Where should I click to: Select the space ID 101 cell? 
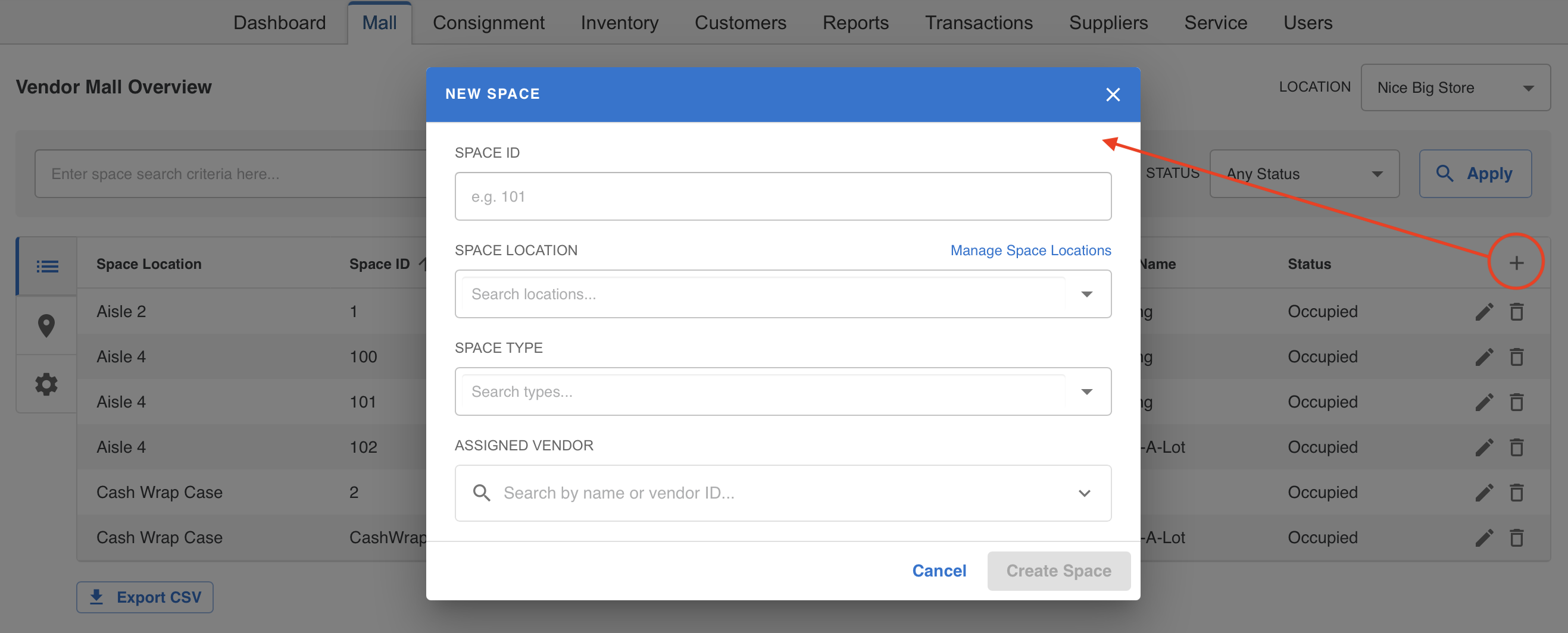click(363, 402)
